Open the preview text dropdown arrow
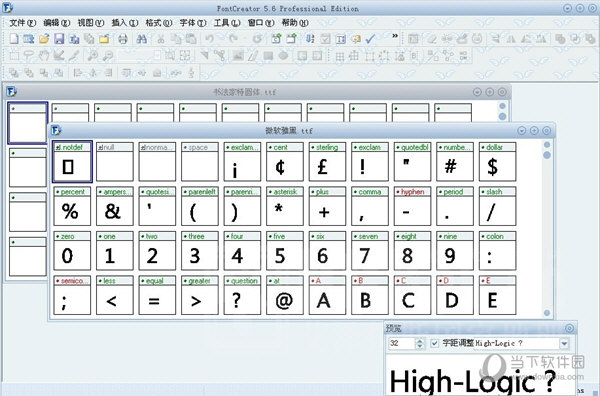Viewport: 600px width, 396px height. click(564, 344)
